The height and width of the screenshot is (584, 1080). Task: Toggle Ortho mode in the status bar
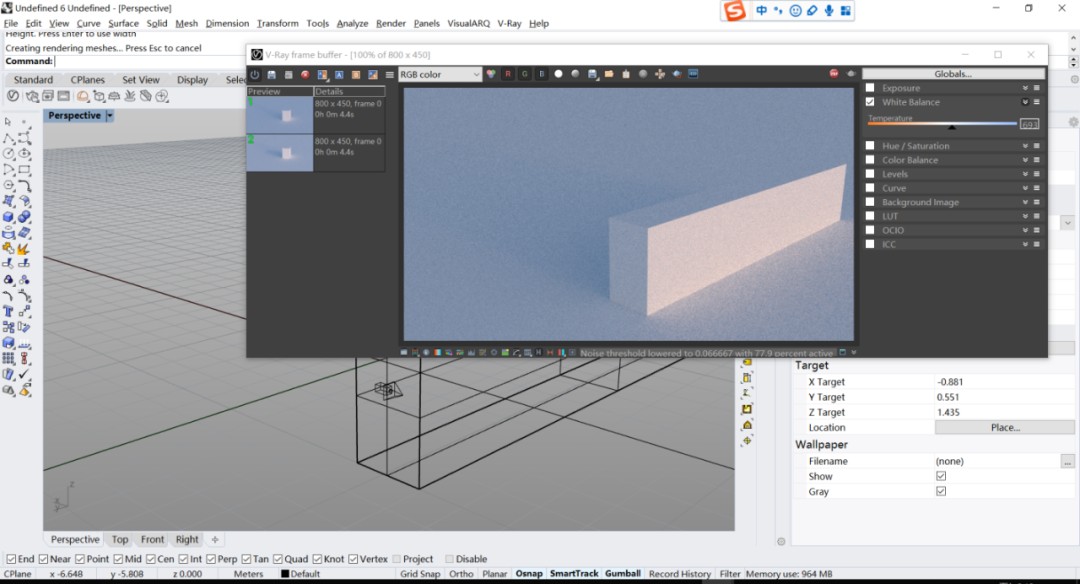pyautogui.click(x=461, y=574)
